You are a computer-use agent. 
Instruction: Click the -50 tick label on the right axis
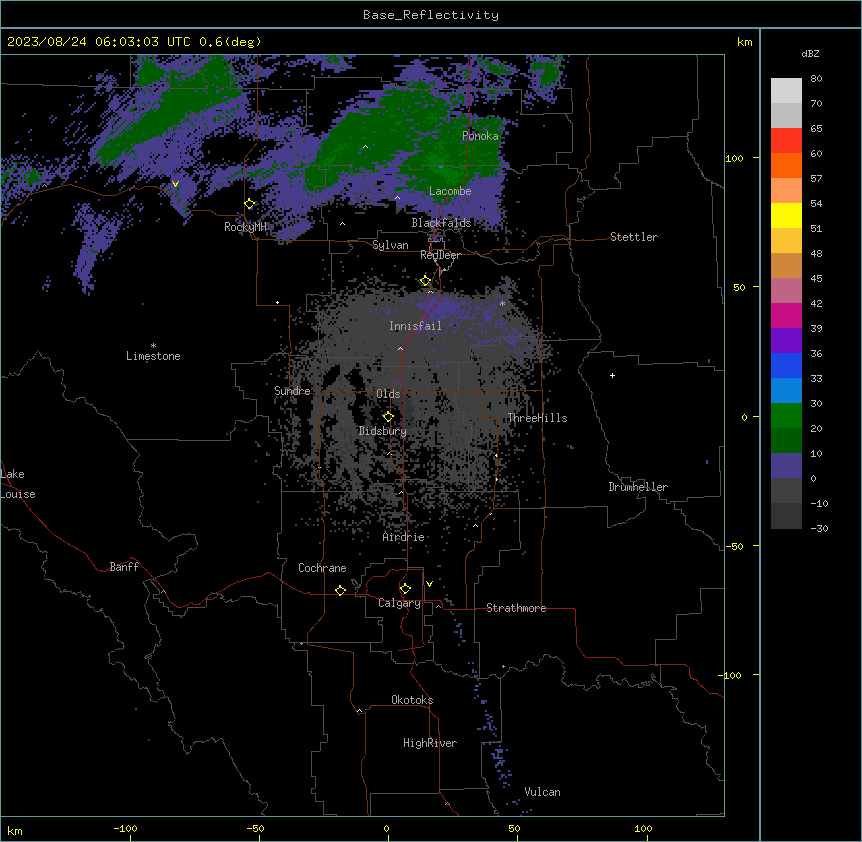coord(734,546)
